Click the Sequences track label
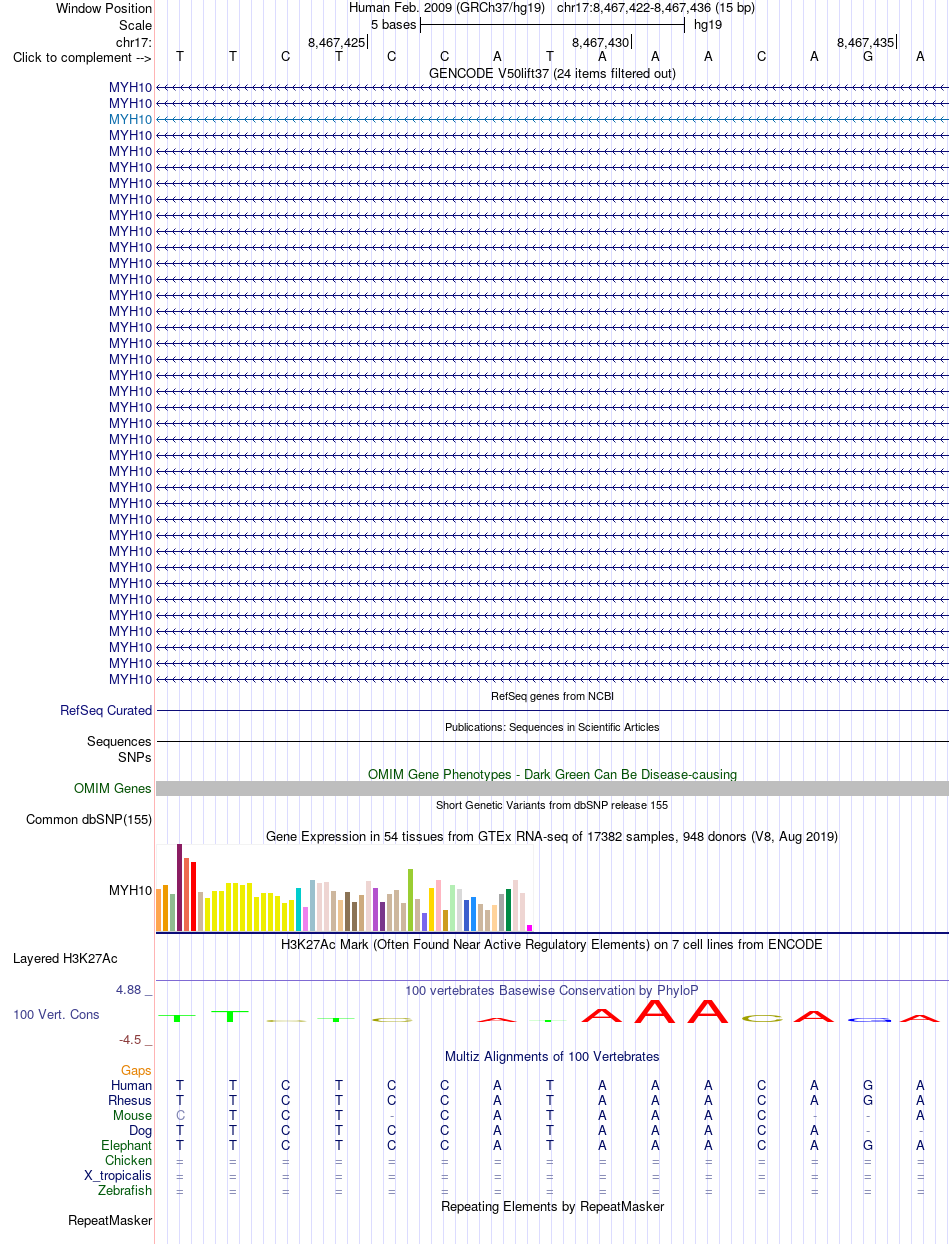This screenshot has width=950, height=1244. pyautogui.click(x=119, y=742)
